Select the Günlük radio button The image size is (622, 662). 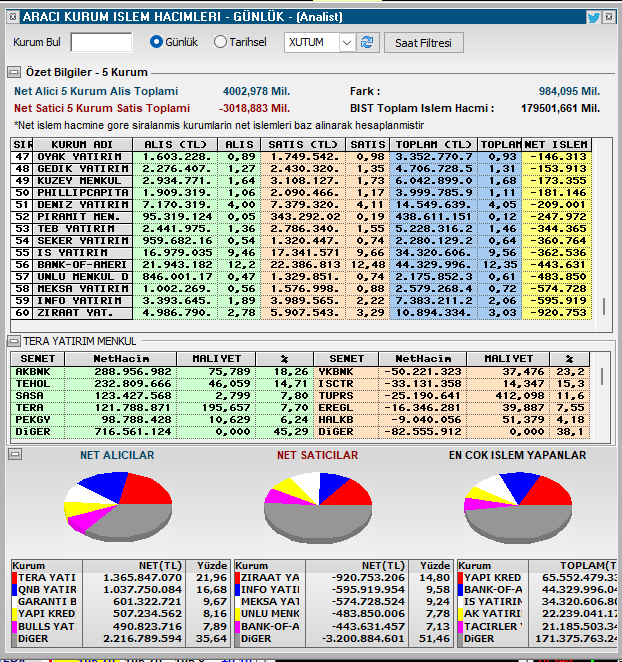point(156,42)
